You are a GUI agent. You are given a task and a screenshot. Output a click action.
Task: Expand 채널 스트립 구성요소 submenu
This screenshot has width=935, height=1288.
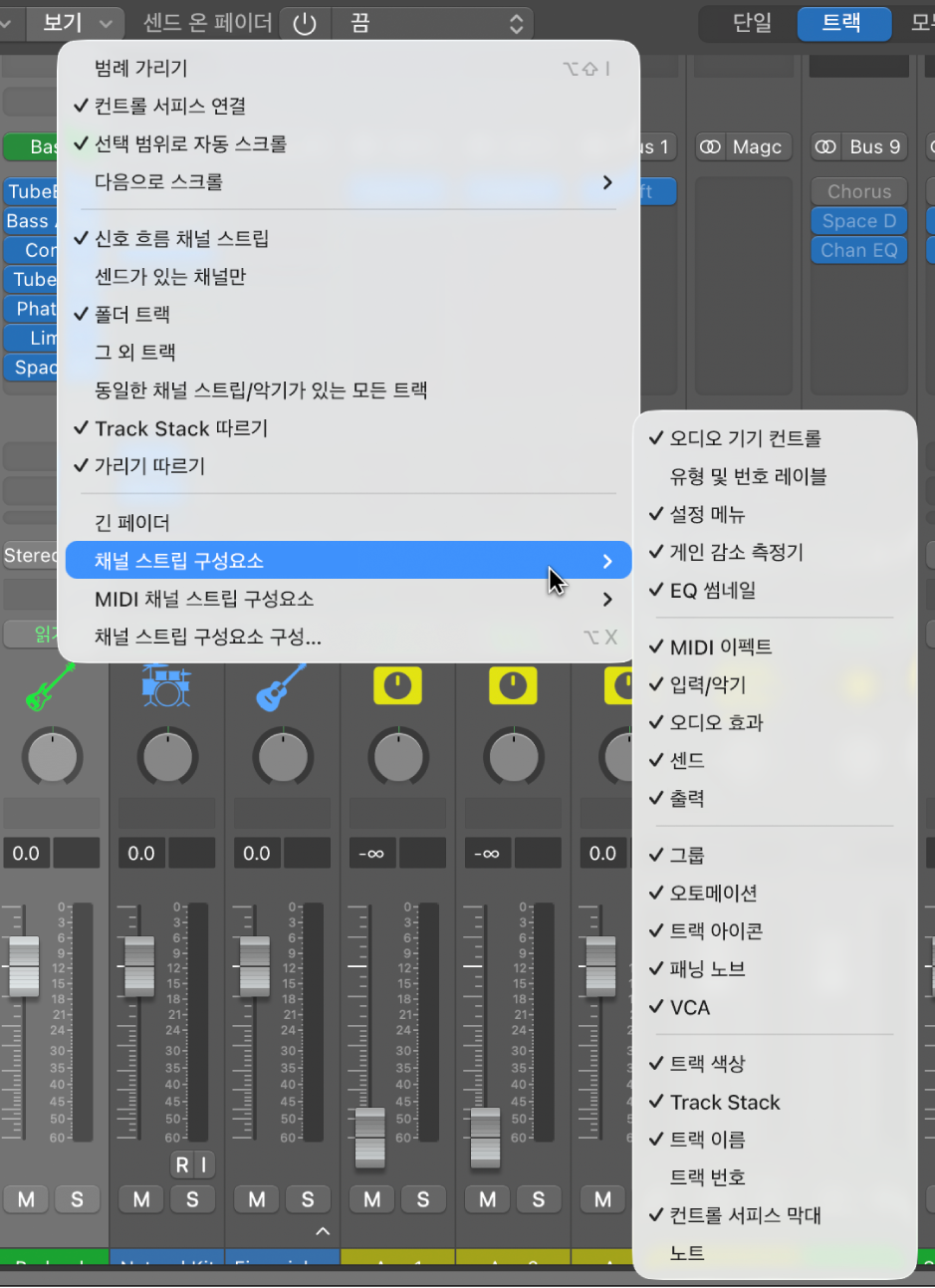pos(349,560)
